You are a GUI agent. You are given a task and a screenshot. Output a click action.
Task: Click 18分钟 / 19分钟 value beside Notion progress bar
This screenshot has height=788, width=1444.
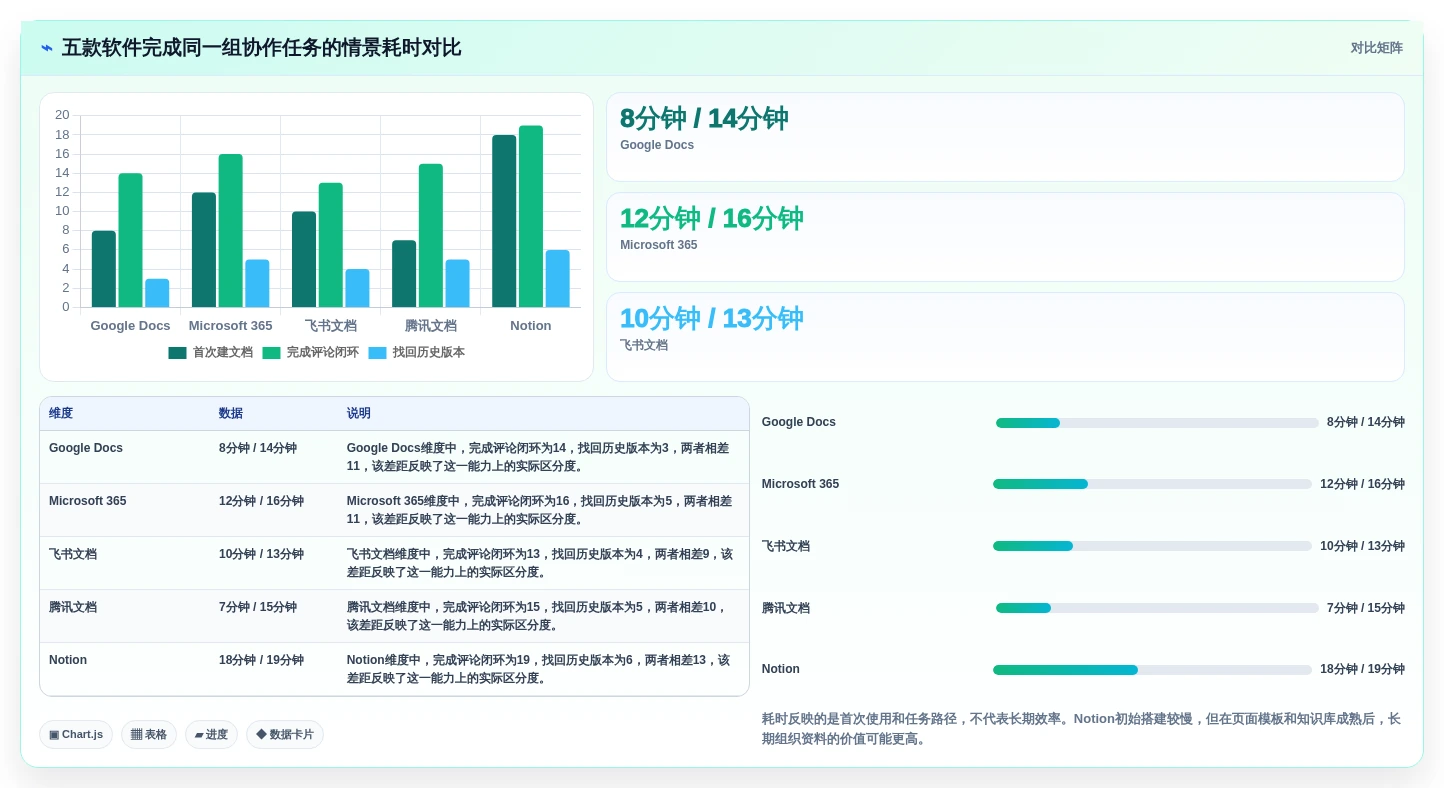1362,669
